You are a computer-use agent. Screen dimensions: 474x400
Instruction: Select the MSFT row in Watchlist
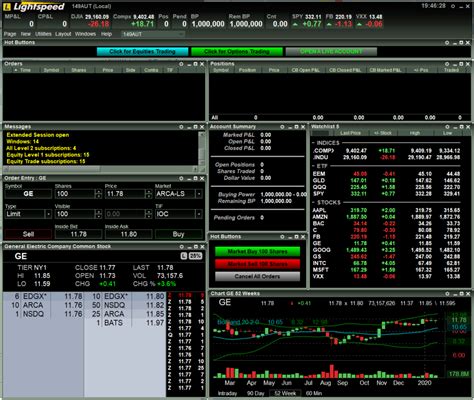[x=387, y=270]
